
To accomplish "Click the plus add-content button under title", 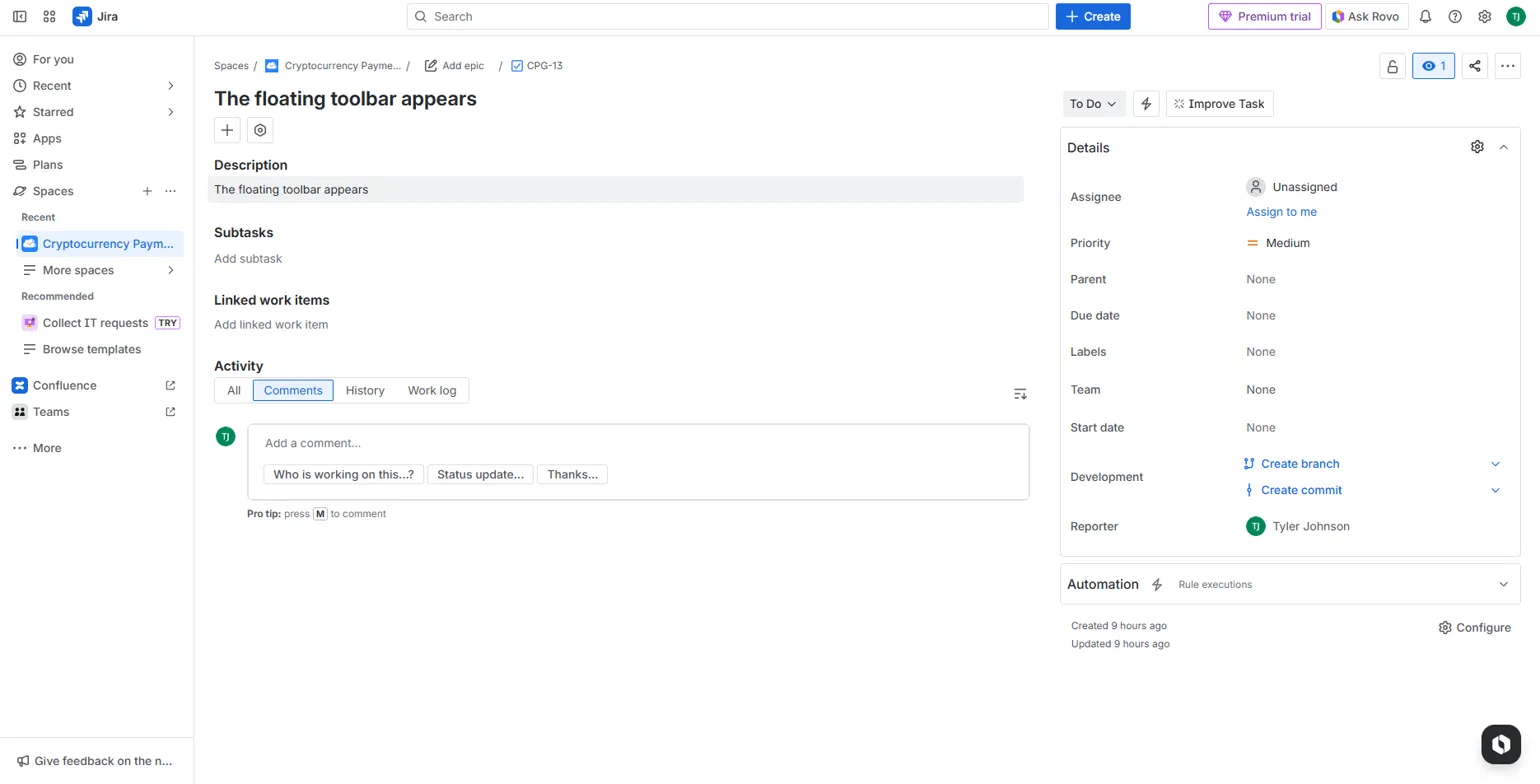I will pyautogui.click(x=227, y=130).
